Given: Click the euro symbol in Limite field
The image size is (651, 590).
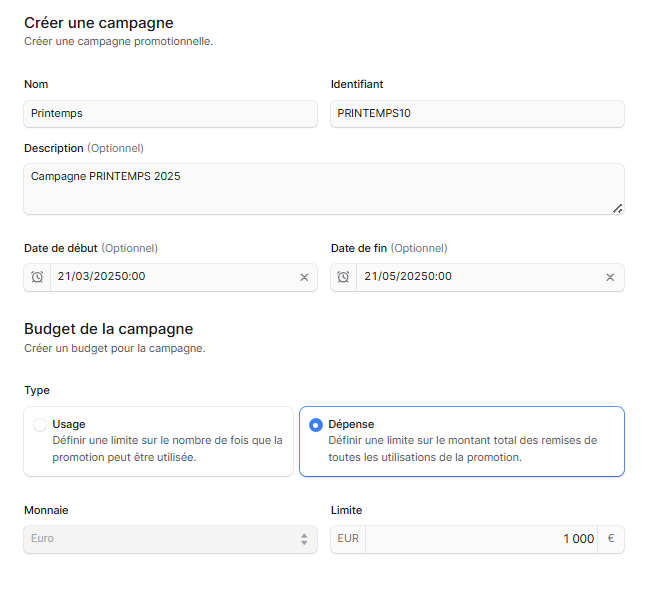Looking at the screenshot, I should pyautogui.click(x=611, y=539).
